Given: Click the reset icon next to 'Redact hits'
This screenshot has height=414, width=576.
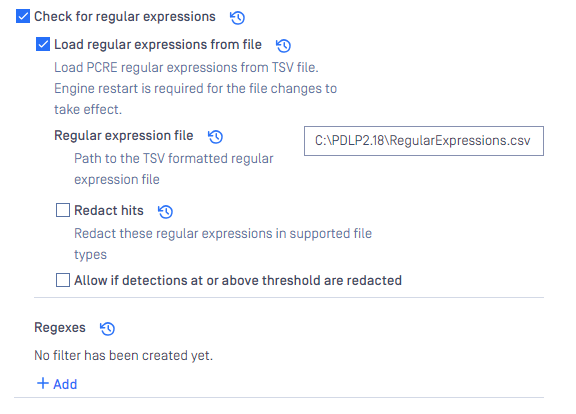Looking at the screenshot, I should (x=165, y=212).
